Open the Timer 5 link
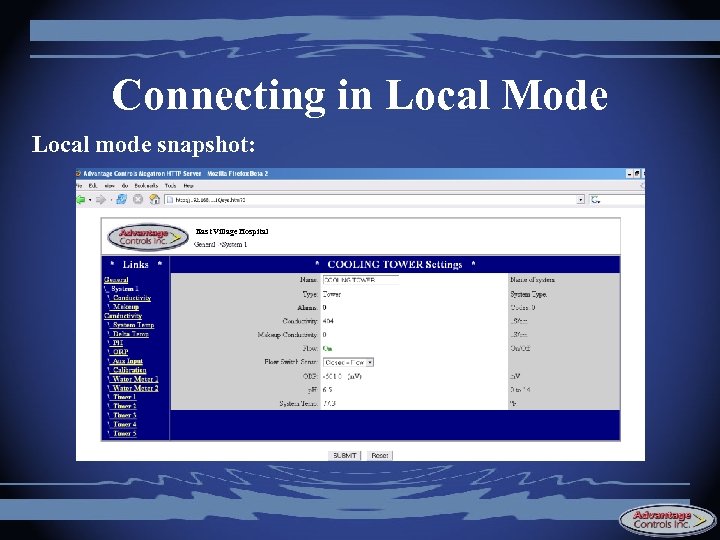 pyautogui.click(x=124, y=433)
